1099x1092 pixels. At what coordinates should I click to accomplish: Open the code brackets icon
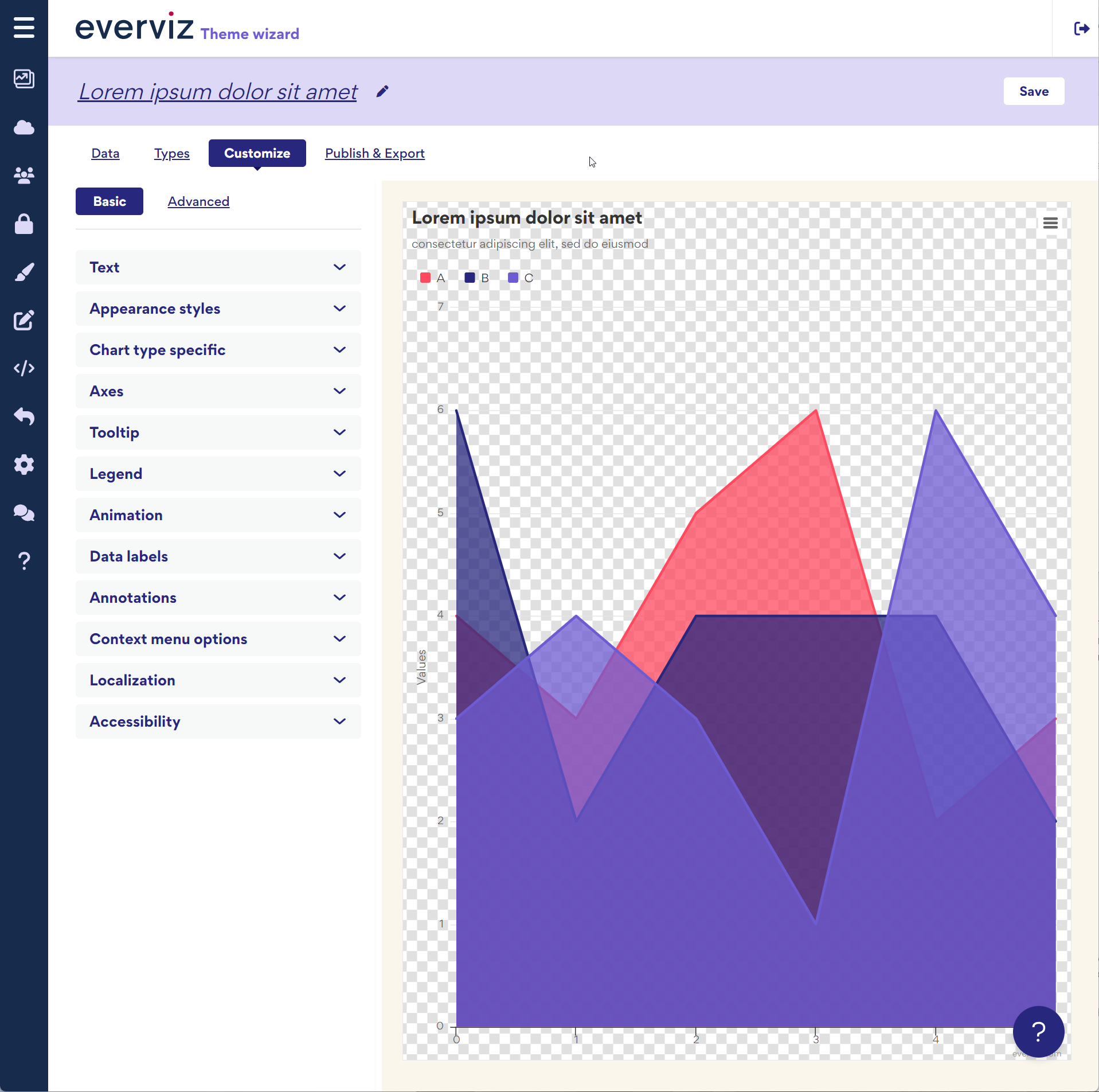pyautogui.click(x=24, y=368)
